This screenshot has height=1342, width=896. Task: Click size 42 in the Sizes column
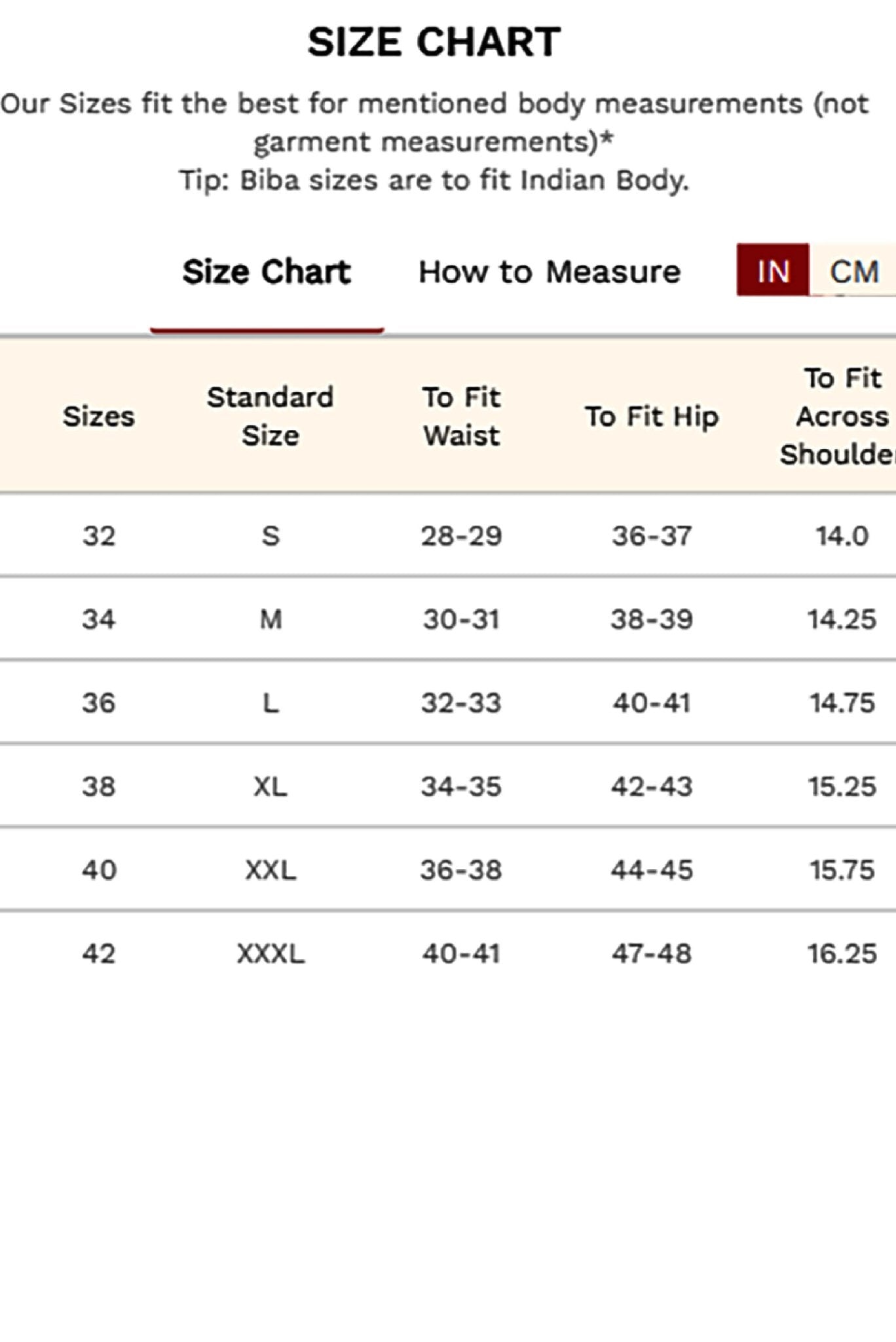pyautogui.click(x=99, y=953)
